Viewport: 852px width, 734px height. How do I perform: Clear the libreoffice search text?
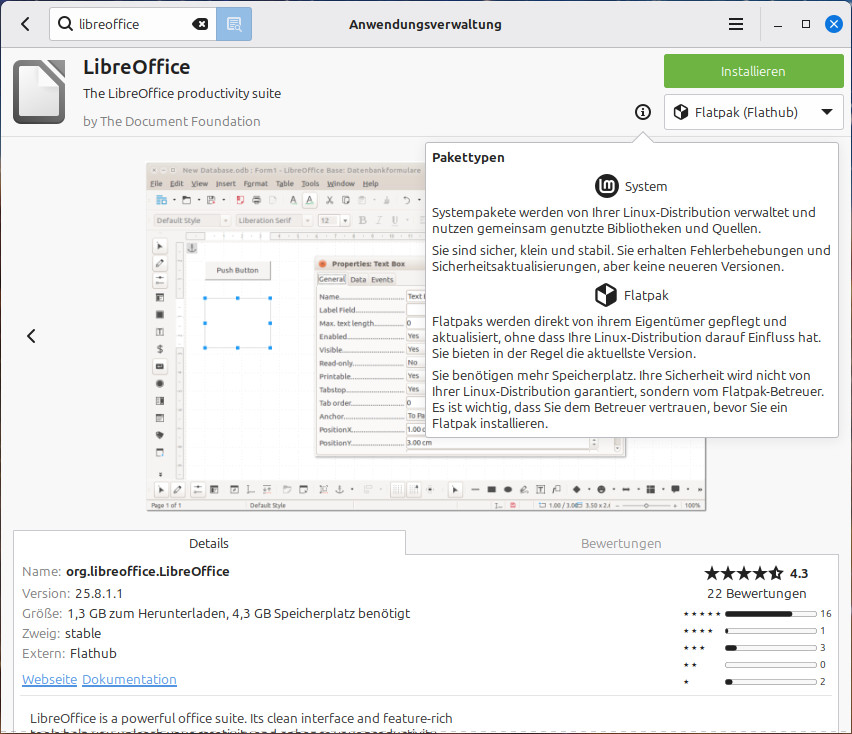[200, 24]
